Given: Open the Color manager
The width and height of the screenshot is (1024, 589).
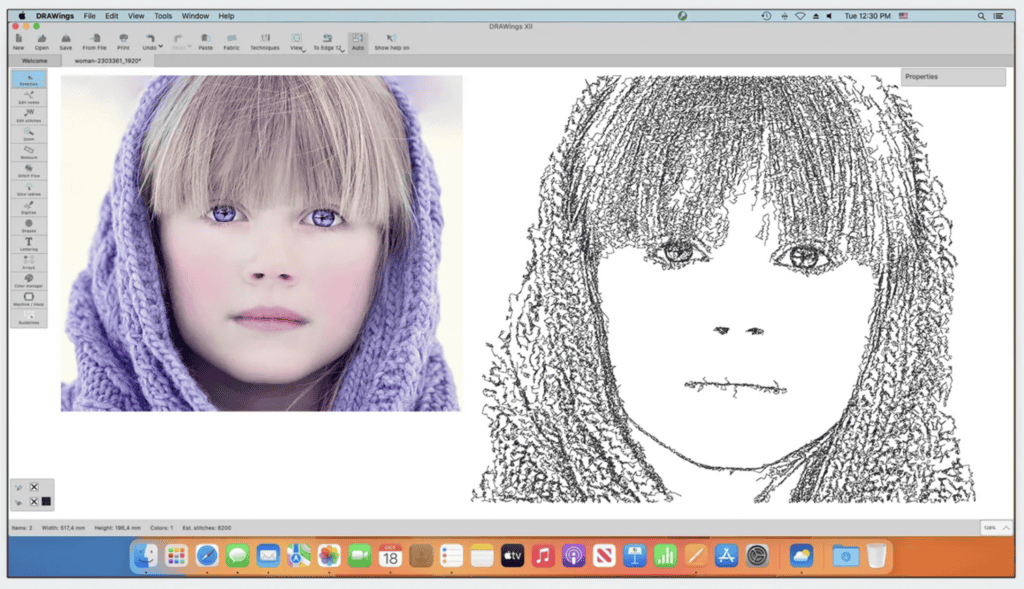Looking at the screenshot, I should [29, 281].
